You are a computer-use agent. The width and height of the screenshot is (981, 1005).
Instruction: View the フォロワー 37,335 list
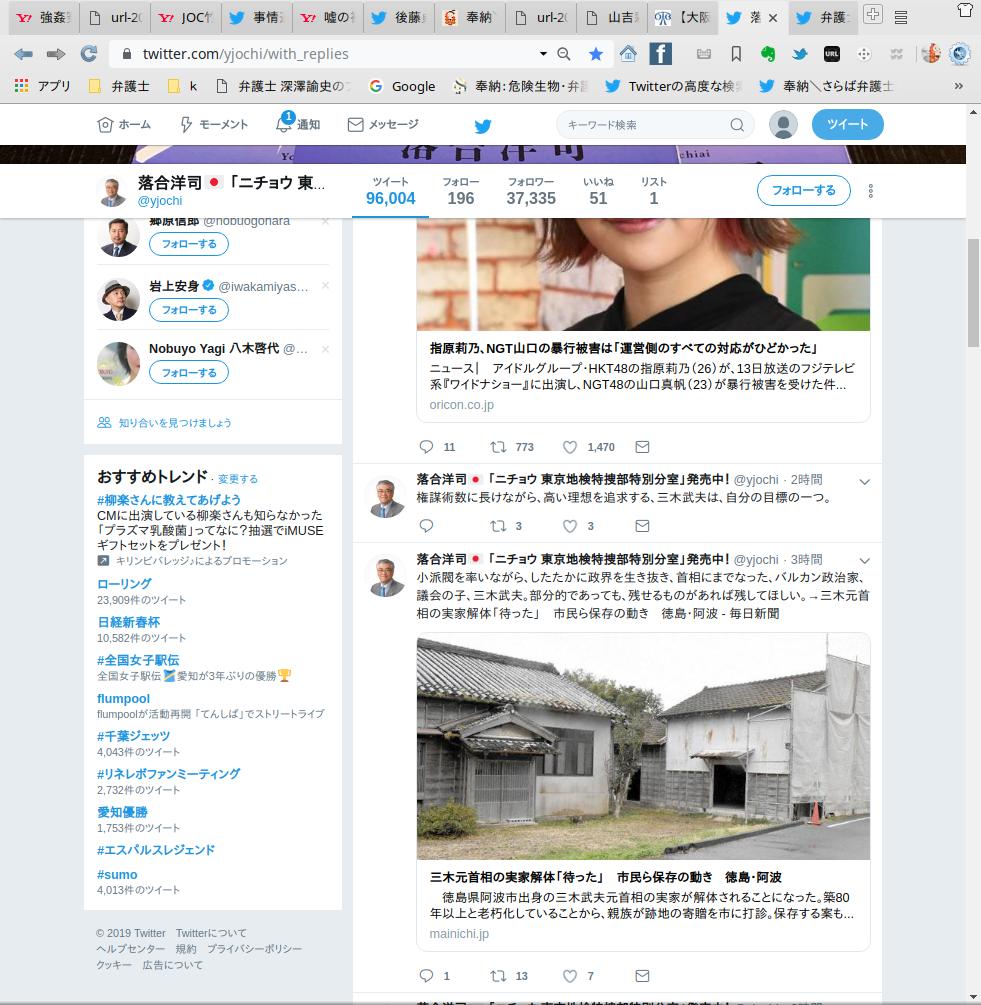[x=531, y=191]
